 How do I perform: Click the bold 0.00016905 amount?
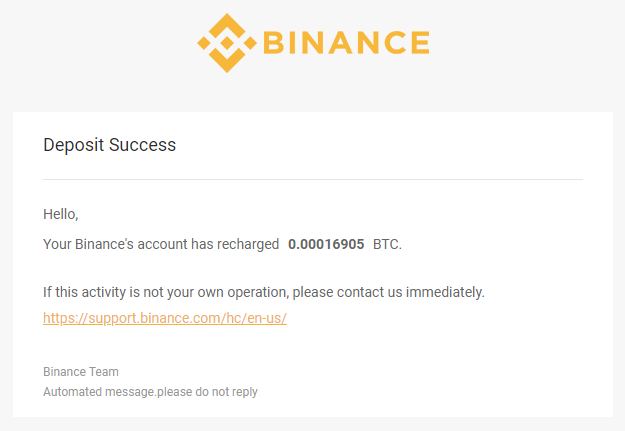click(326, 244)
